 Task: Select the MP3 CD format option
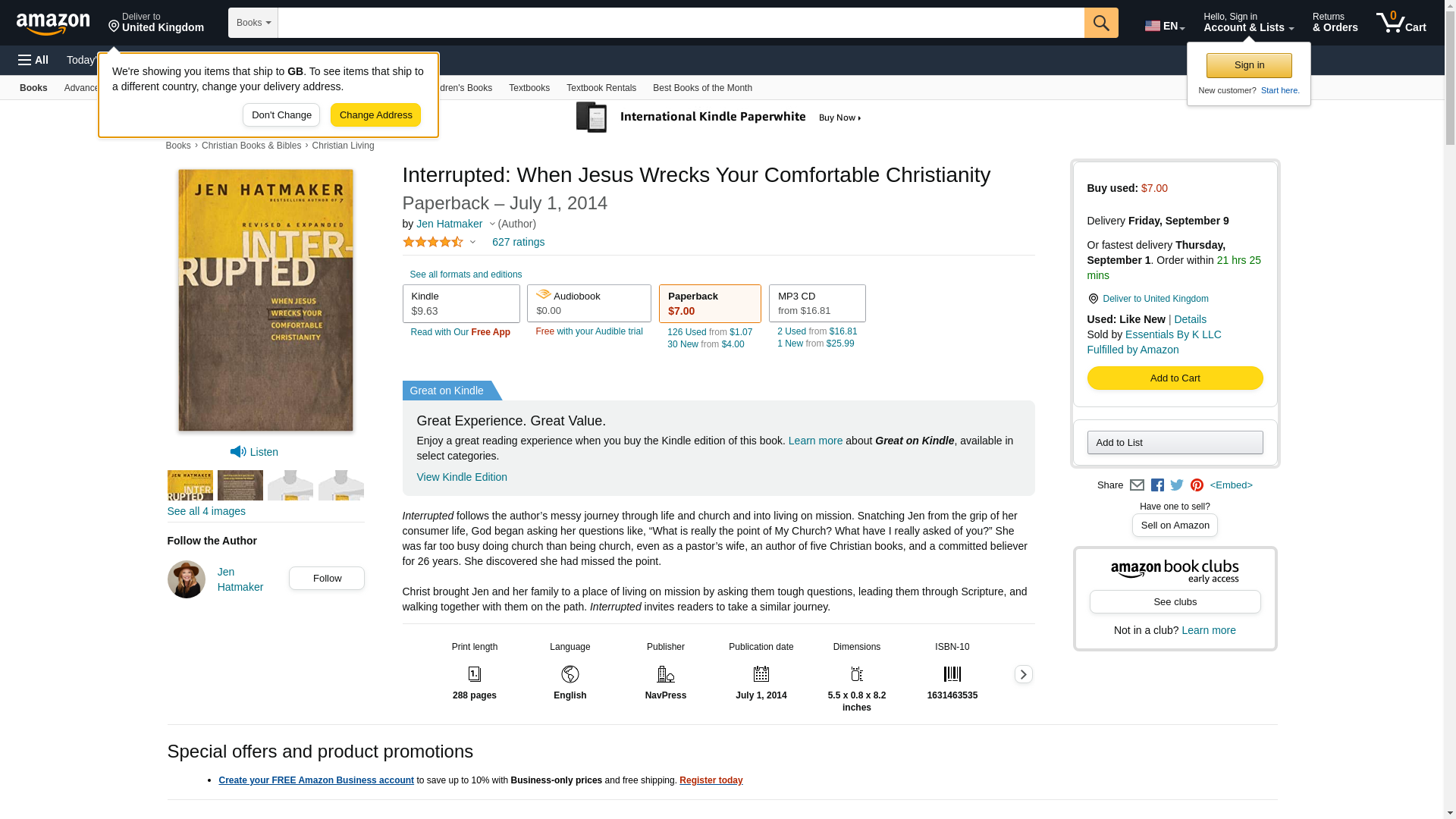817,303
